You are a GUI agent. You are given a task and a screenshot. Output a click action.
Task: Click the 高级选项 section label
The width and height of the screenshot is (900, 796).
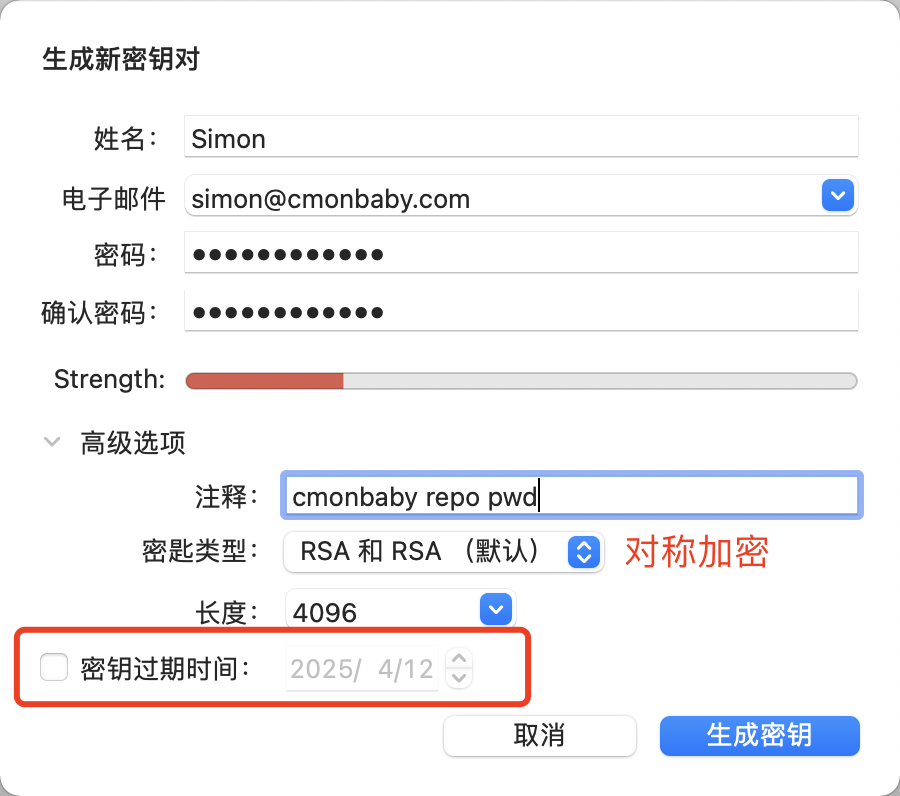click(x=133, y=442)
